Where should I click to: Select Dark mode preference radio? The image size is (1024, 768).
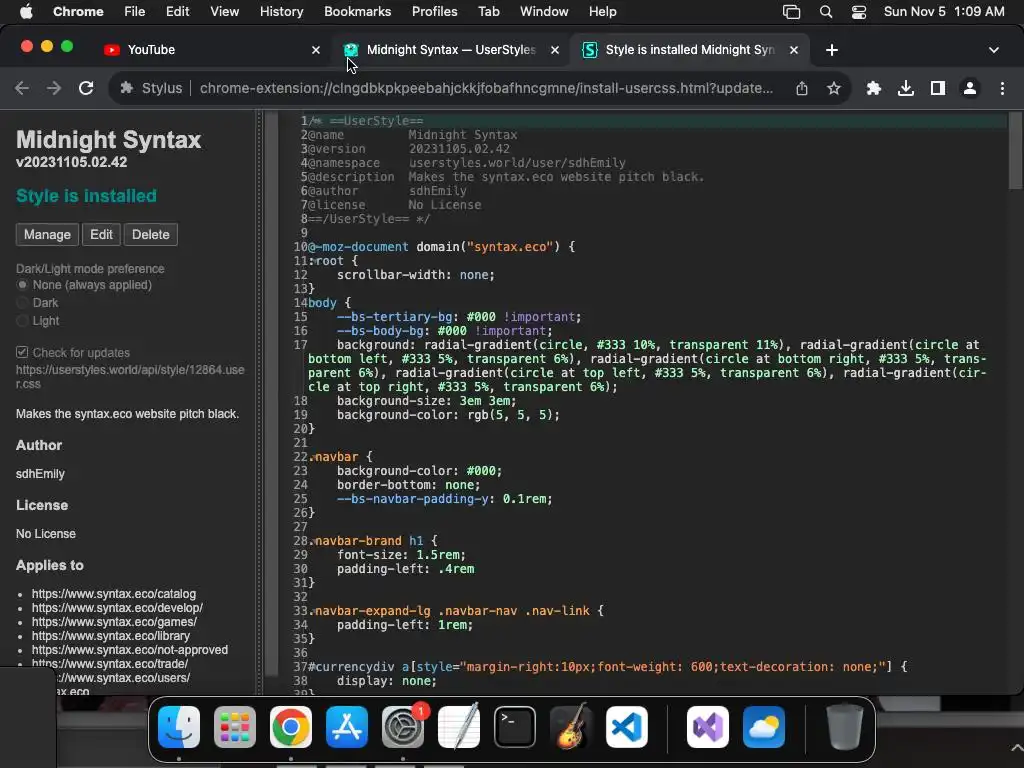(22, 302)
